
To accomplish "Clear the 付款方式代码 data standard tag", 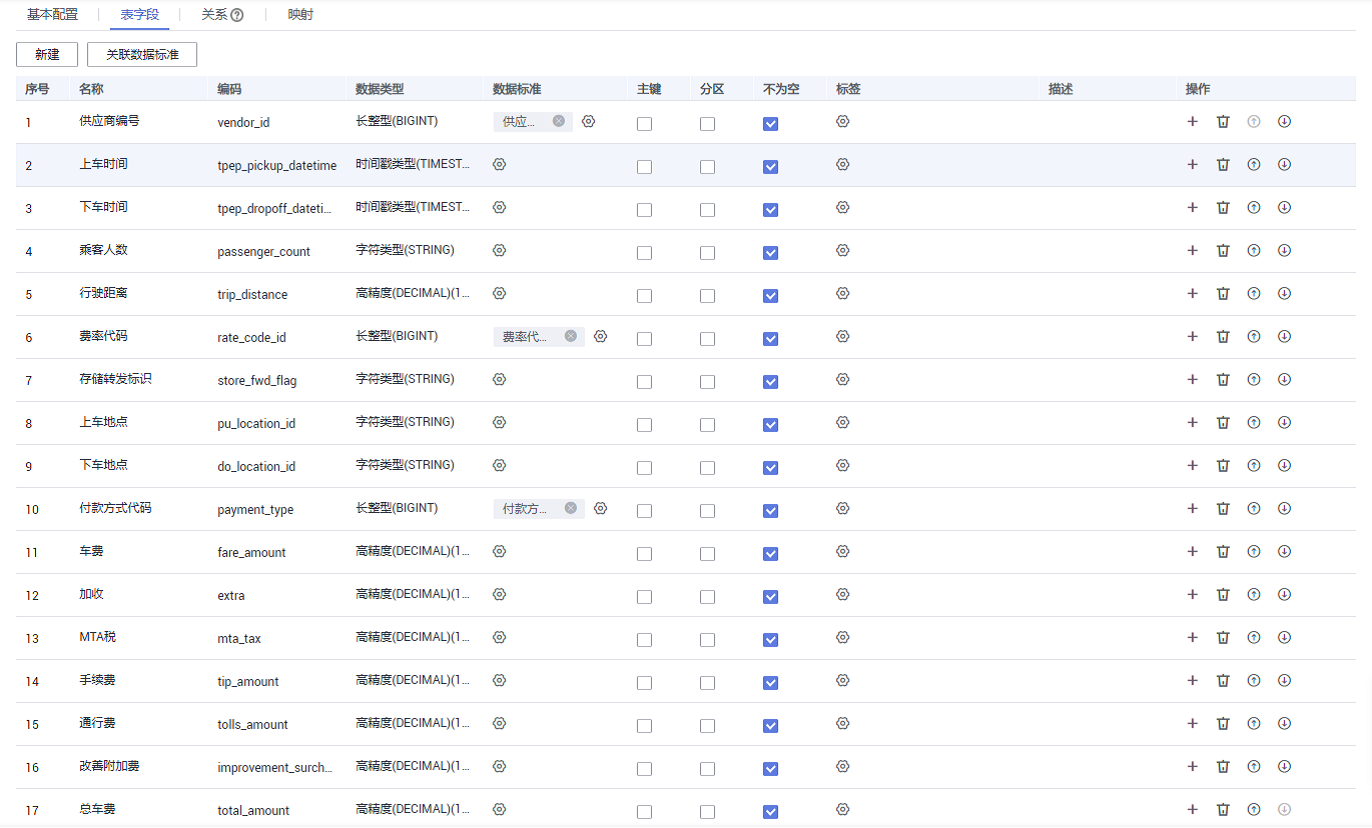I will tap(571, 509).
